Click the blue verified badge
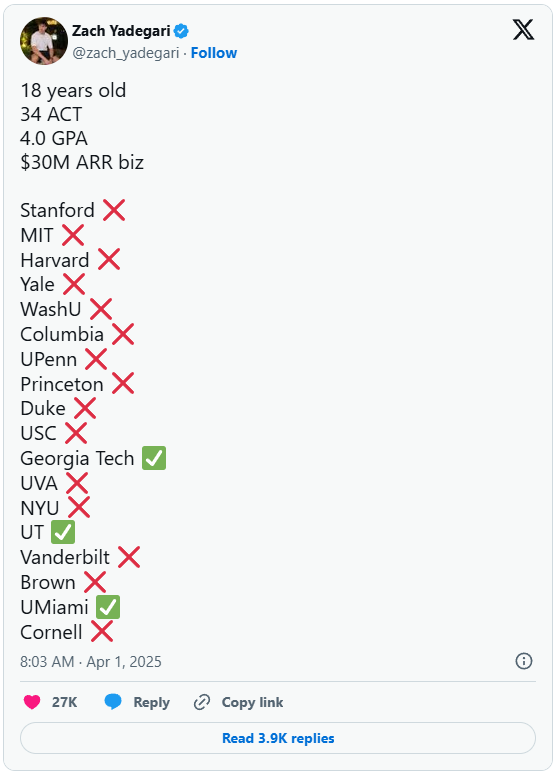Screen dimensions: 559x776 click(181, 31)
